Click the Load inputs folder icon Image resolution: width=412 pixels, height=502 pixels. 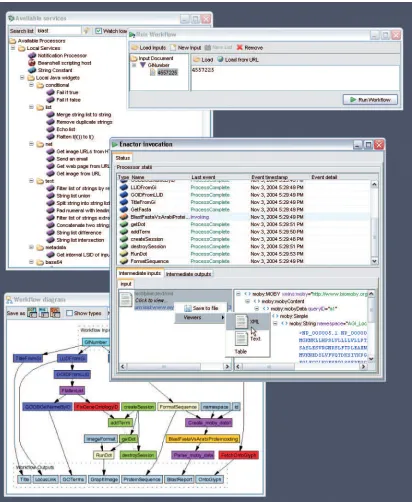pos(135,48)
